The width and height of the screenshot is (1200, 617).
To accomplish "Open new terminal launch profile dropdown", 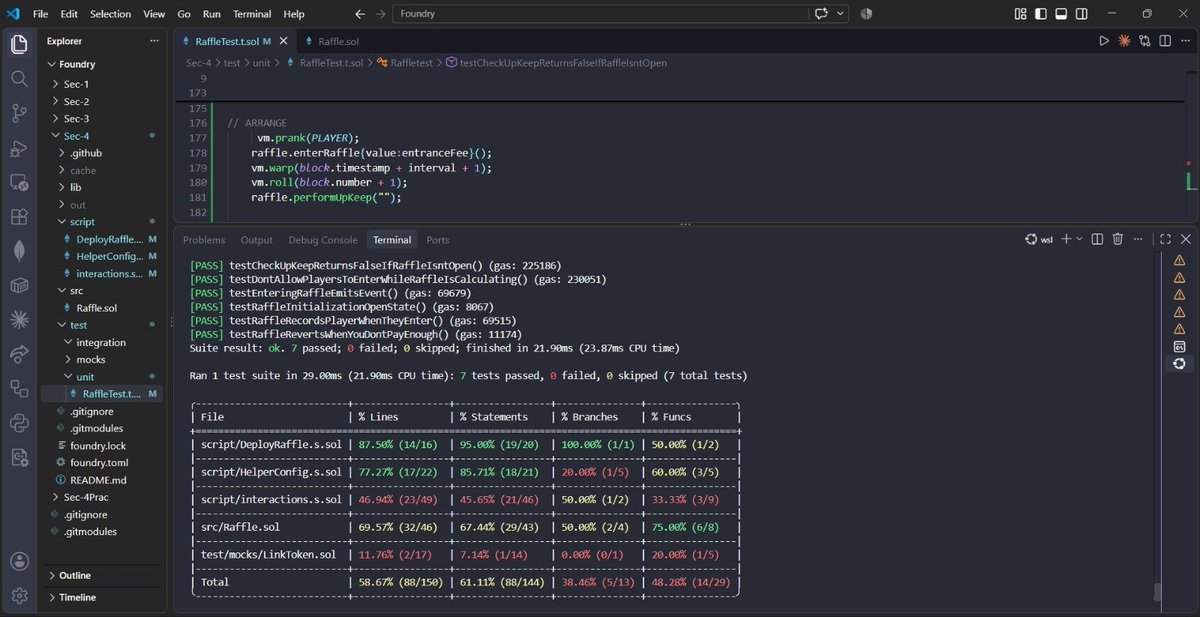I will click(x=1080, y=239).
